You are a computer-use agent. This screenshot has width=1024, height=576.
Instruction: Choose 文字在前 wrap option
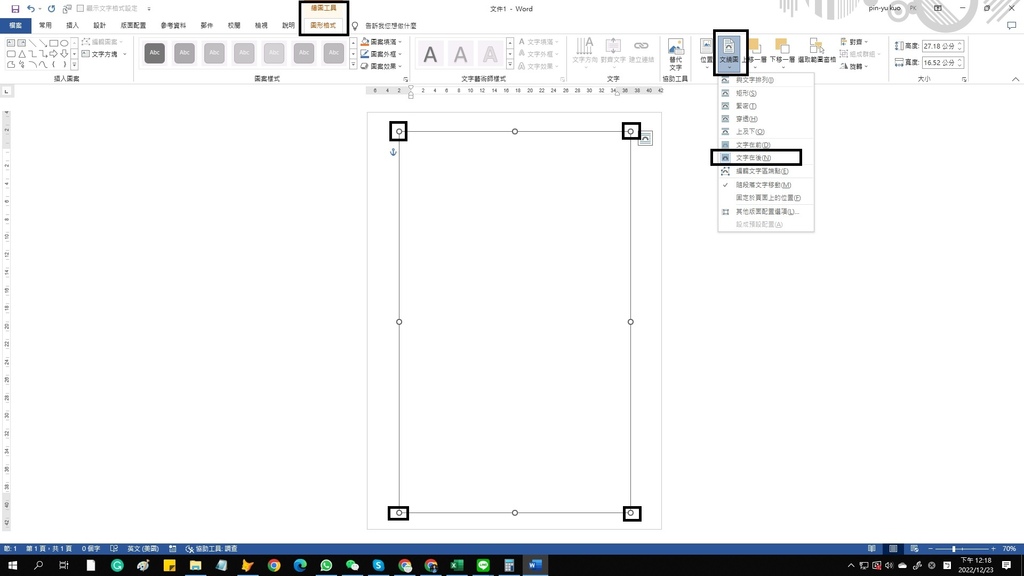[765, 144]
